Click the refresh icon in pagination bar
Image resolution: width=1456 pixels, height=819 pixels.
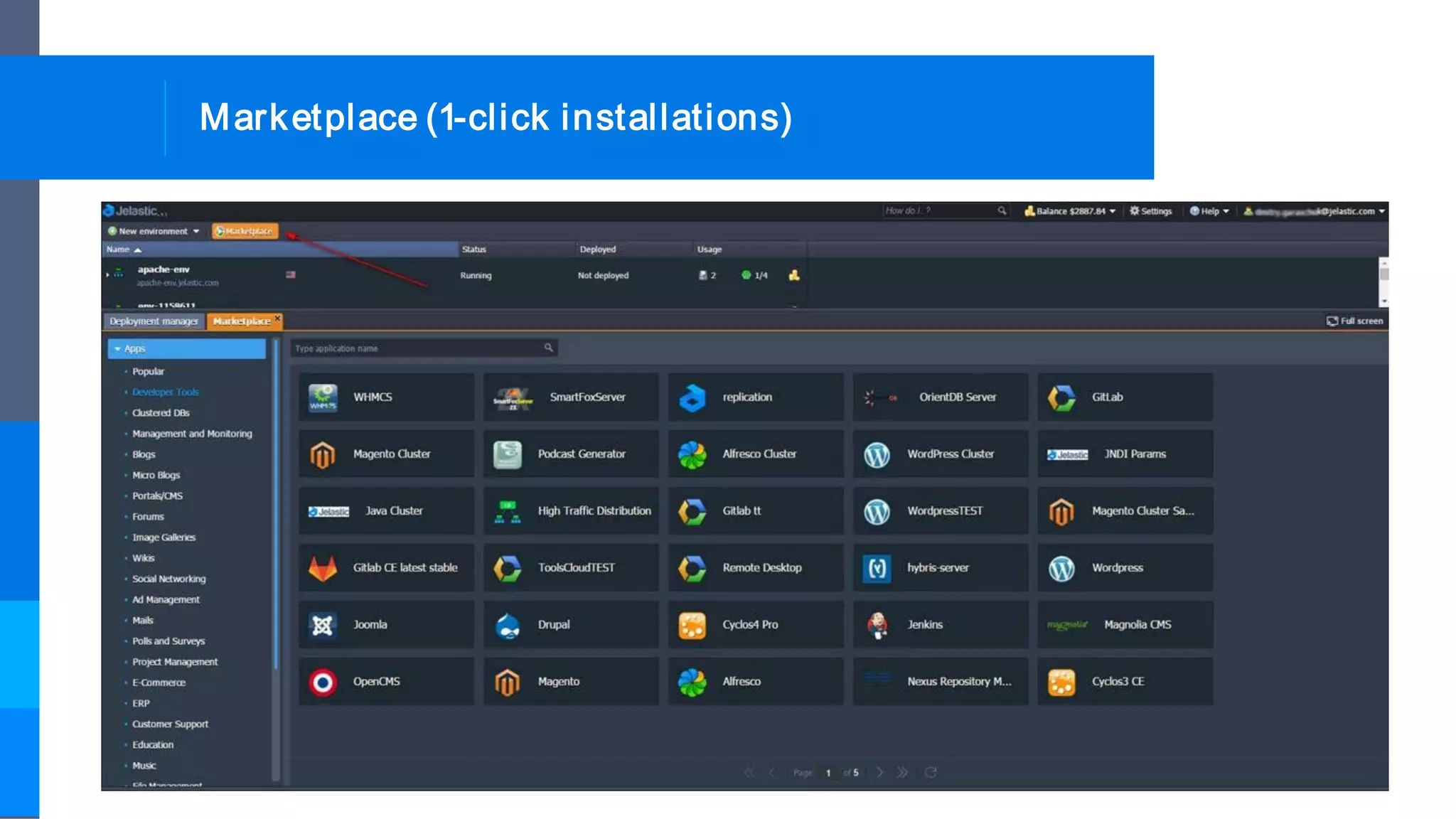click(930, 772)
